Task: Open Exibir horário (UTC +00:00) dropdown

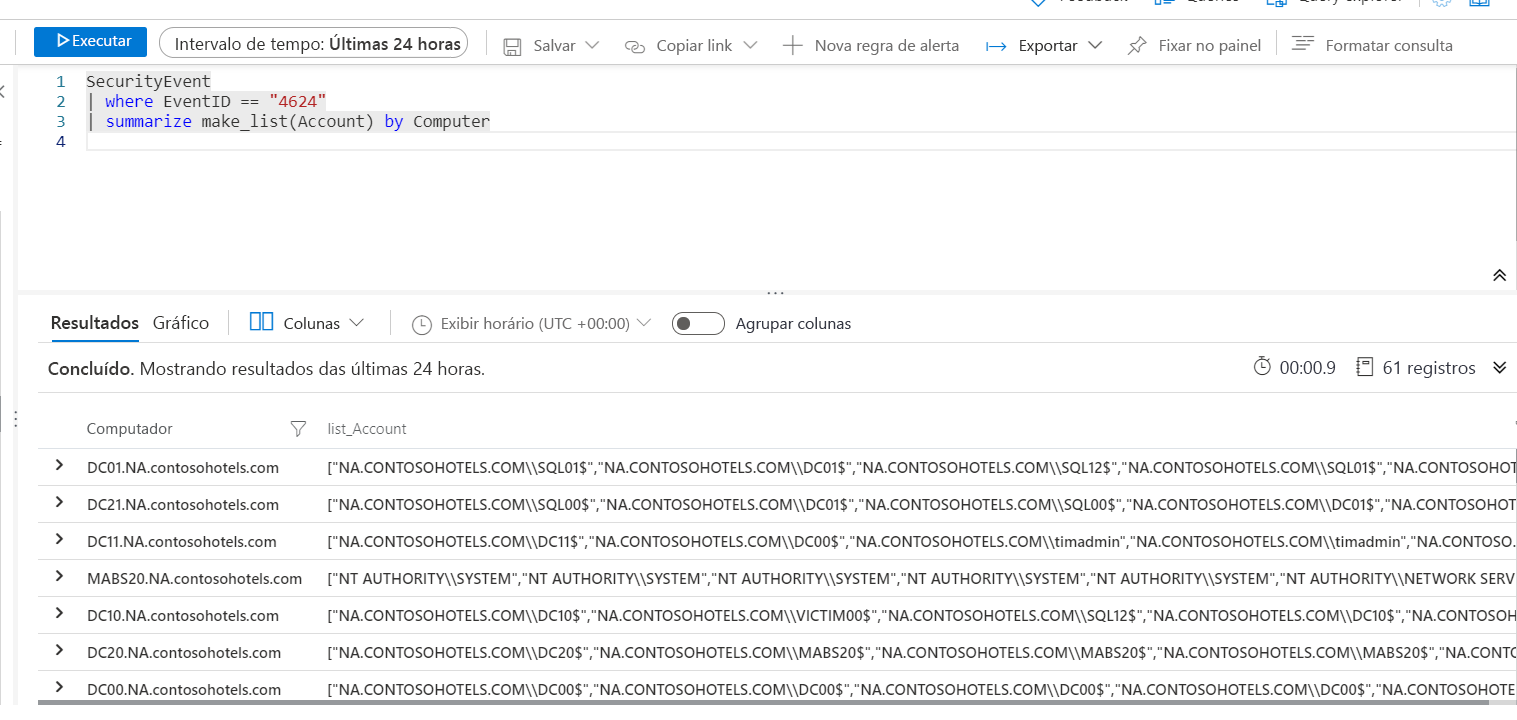Action: pos(545,324)
